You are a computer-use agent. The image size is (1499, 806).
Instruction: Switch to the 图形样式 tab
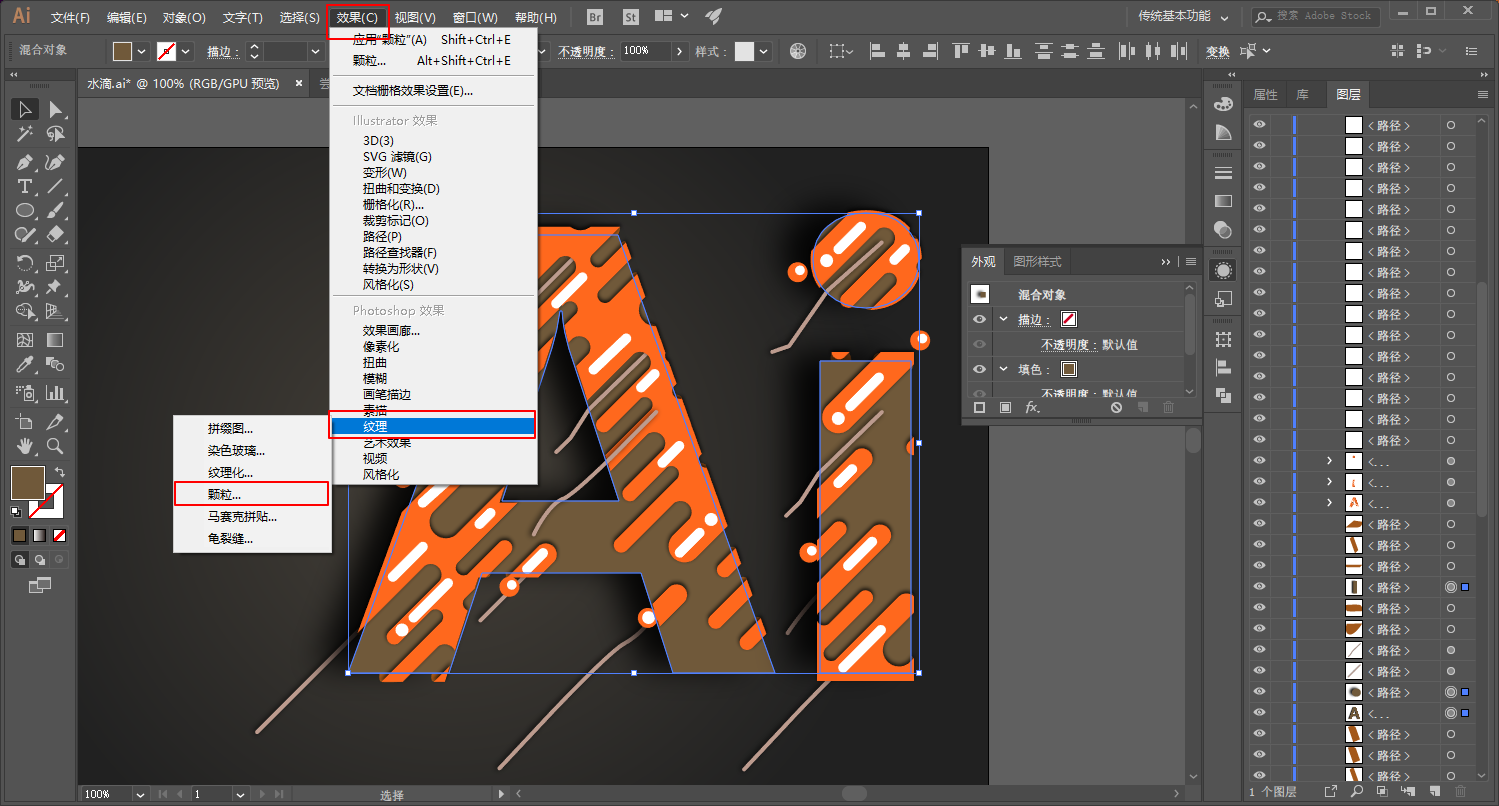tap(1038, 262)
